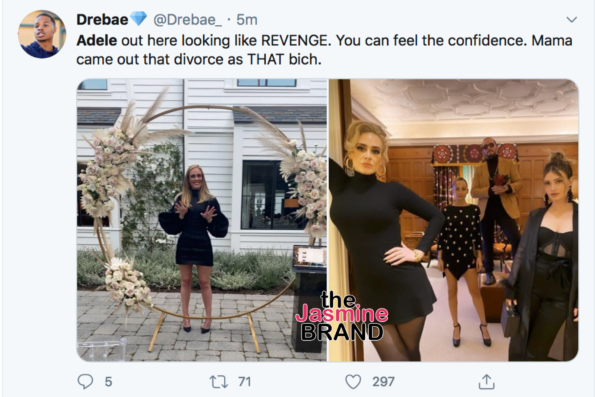The width and height of the screenshot is (595, 397).
Task: Click the like count of 297
Action: click(x=383, y=381)
